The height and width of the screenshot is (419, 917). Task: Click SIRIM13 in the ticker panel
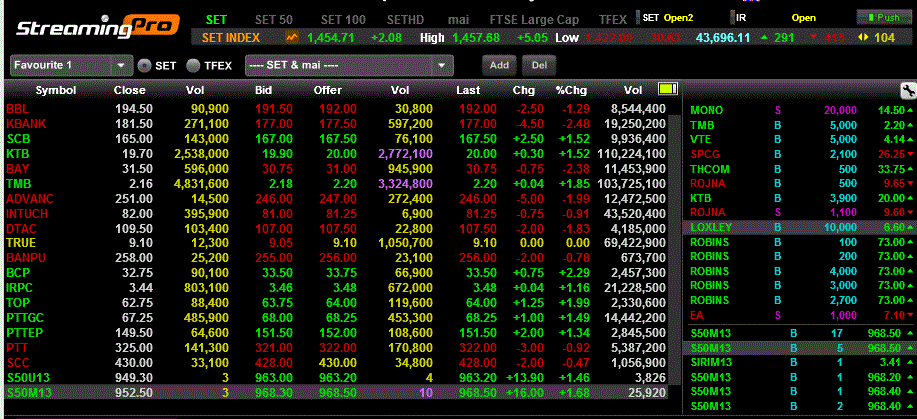(711, 362)
